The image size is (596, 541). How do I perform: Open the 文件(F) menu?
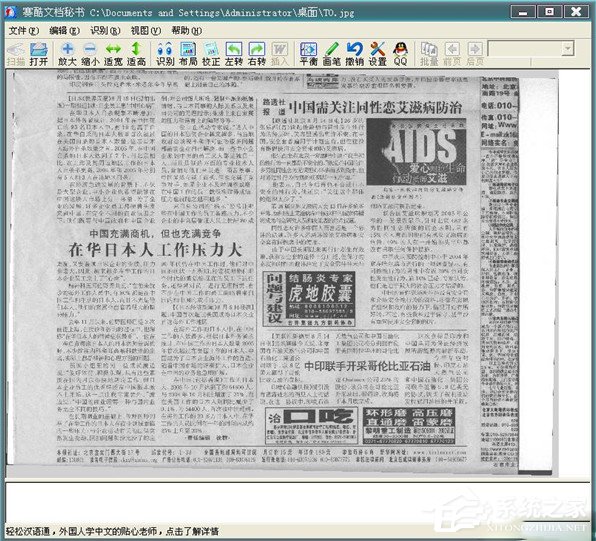pos(24,30)
